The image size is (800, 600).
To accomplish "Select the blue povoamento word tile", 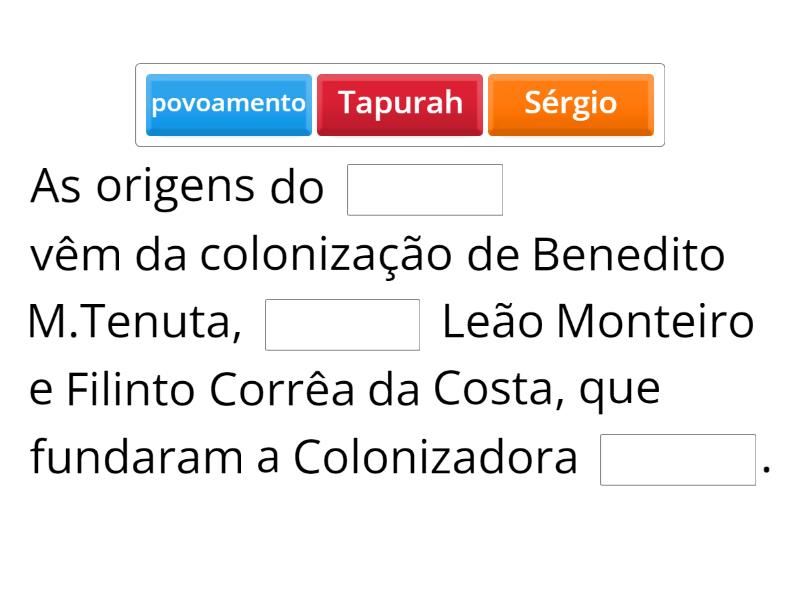I will 228,104.
